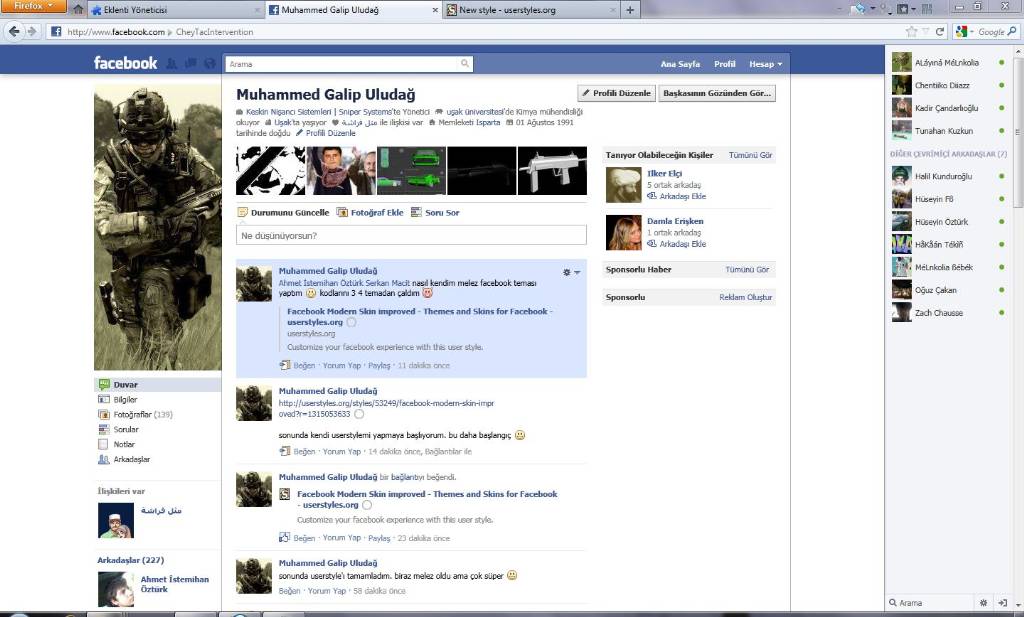Open chat with Zach Chausse
Screen dimensions: 1024x617
tap(948, 313)
